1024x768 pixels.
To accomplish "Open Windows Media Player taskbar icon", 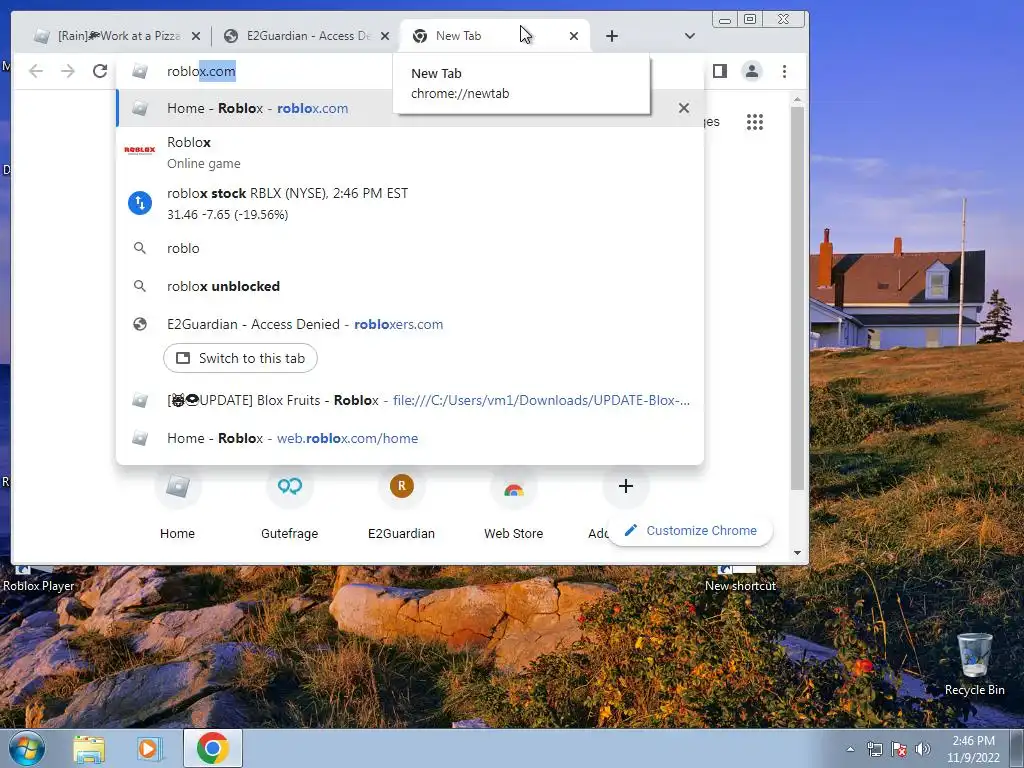I will coord(148,749).
